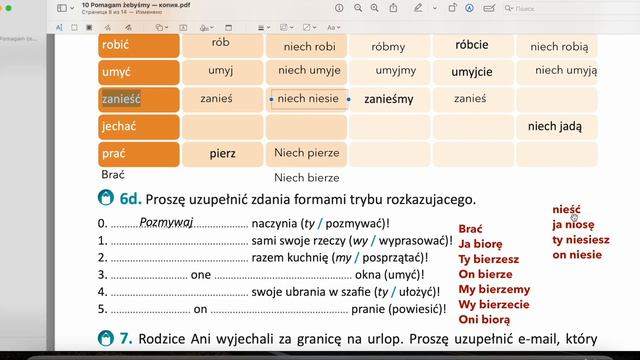Open the fill color dropdown
The image size is (640, 360).
(310, 27)
